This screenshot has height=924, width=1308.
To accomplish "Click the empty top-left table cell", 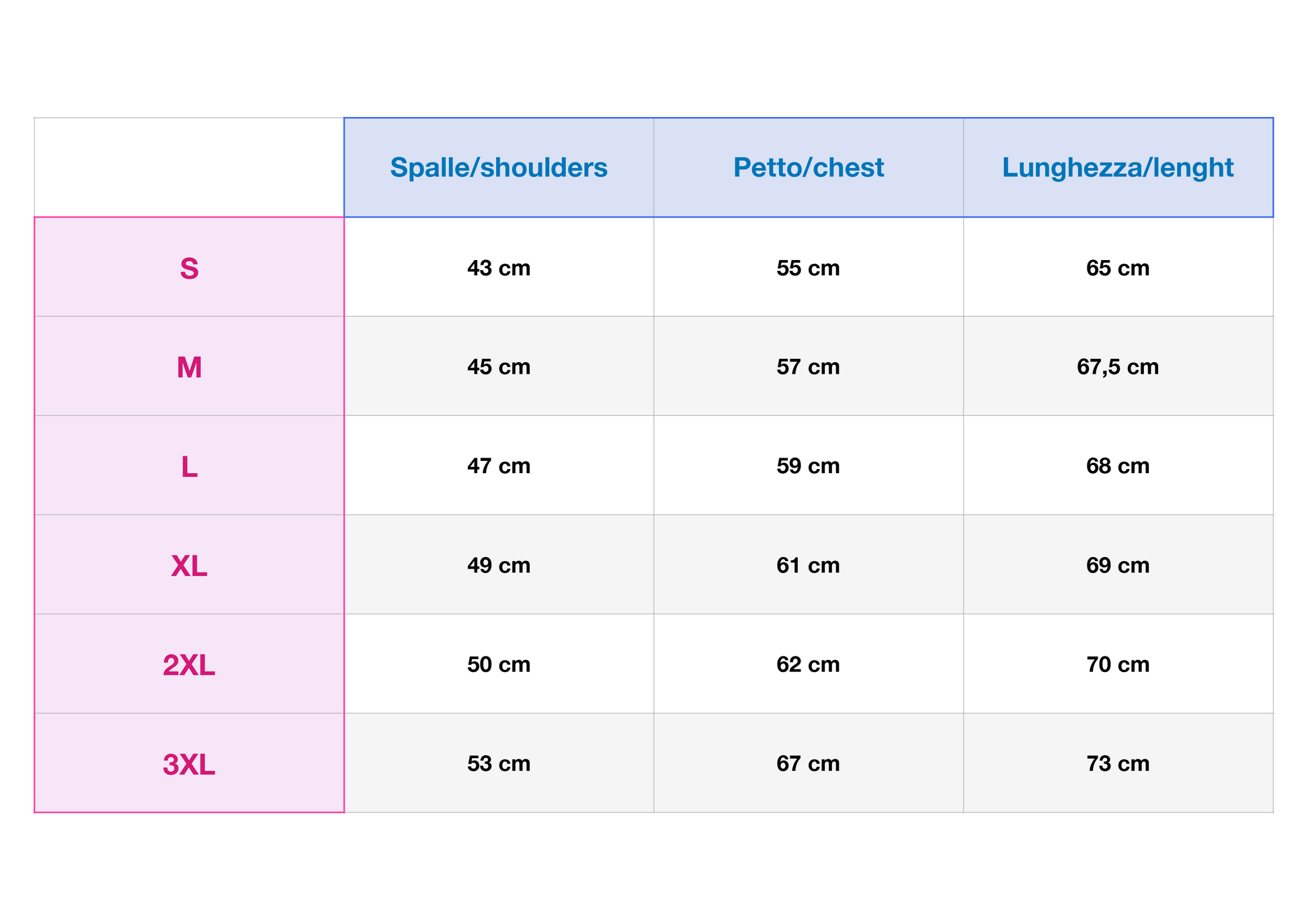I will 189,167.
